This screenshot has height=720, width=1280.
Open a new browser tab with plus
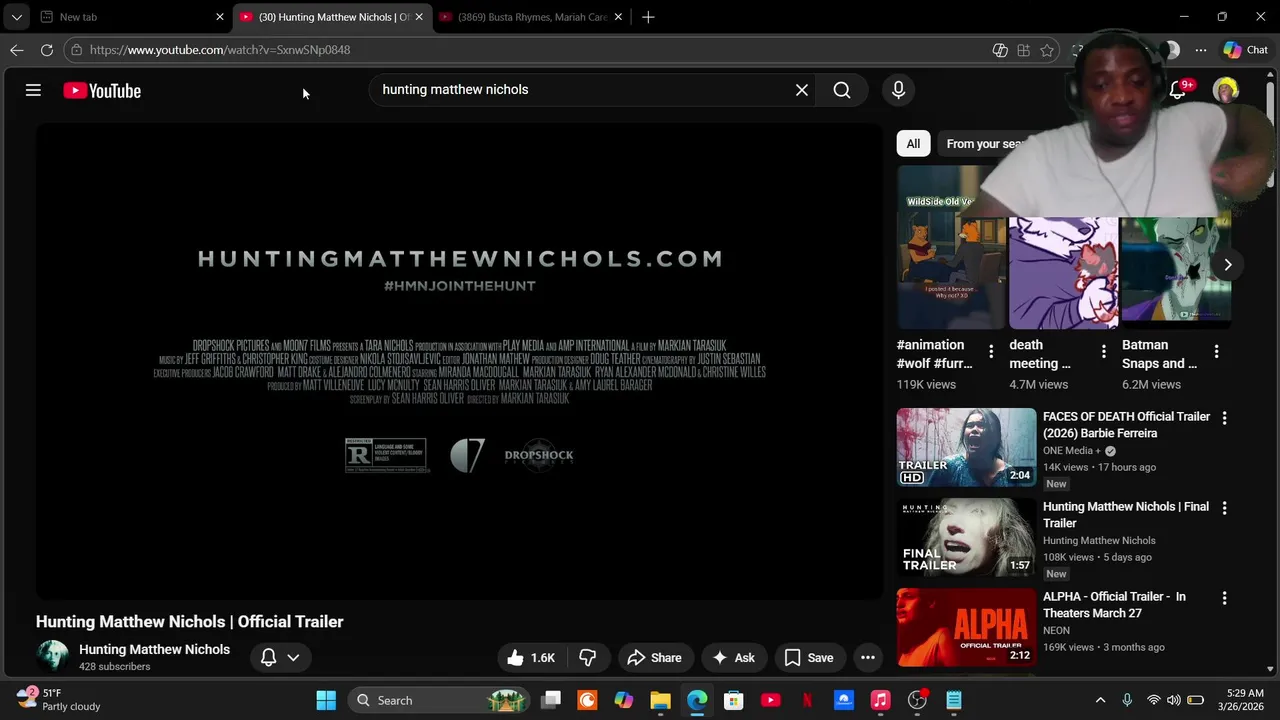(x=648, y=17)
